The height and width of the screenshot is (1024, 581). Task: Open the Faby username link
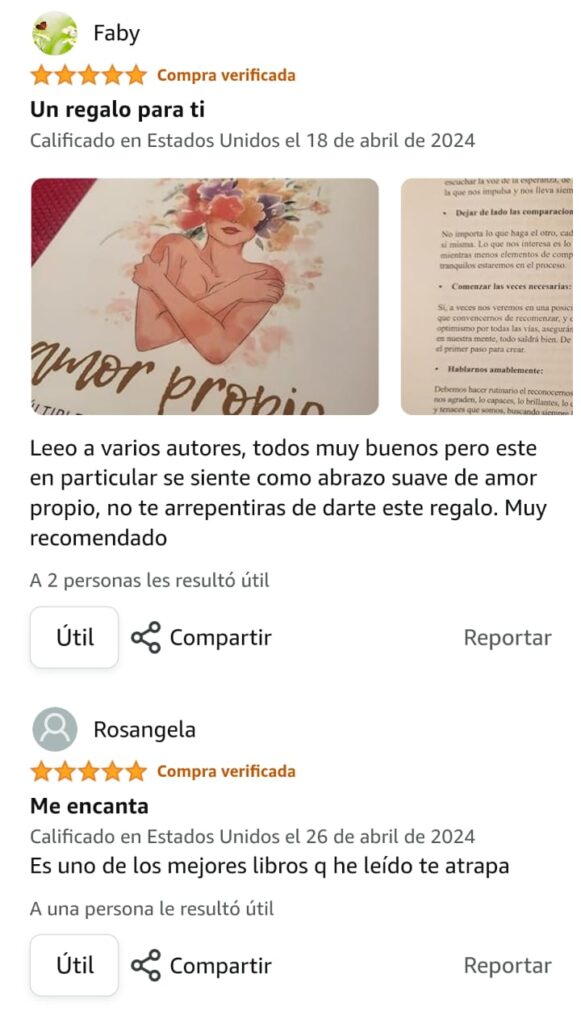click(117, 33)
